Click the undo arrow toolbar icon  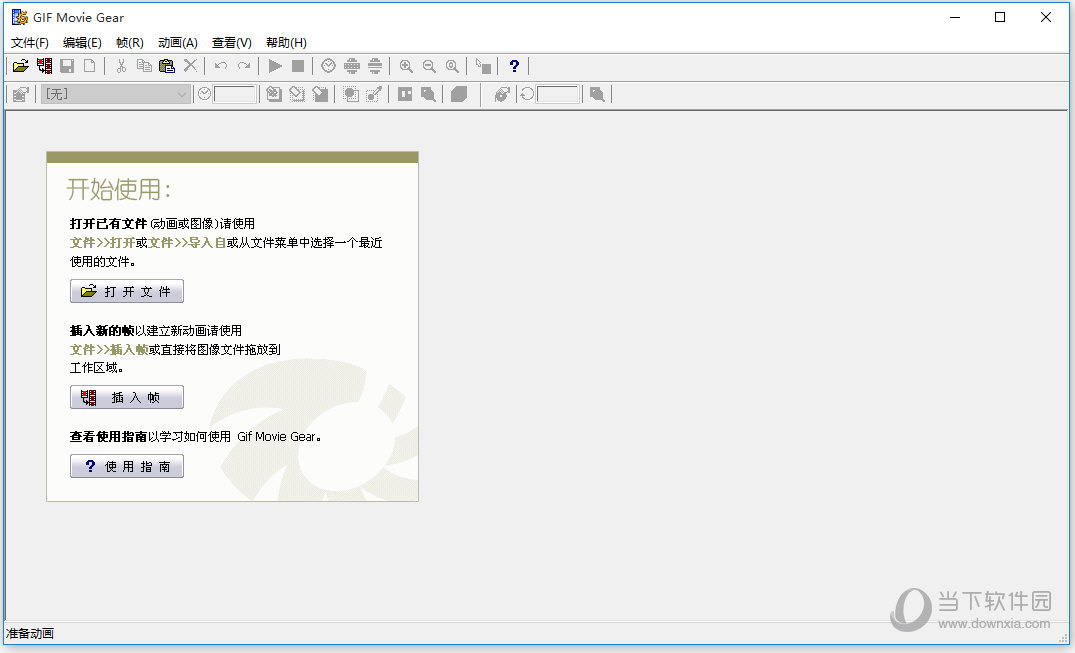coord(221,66)
